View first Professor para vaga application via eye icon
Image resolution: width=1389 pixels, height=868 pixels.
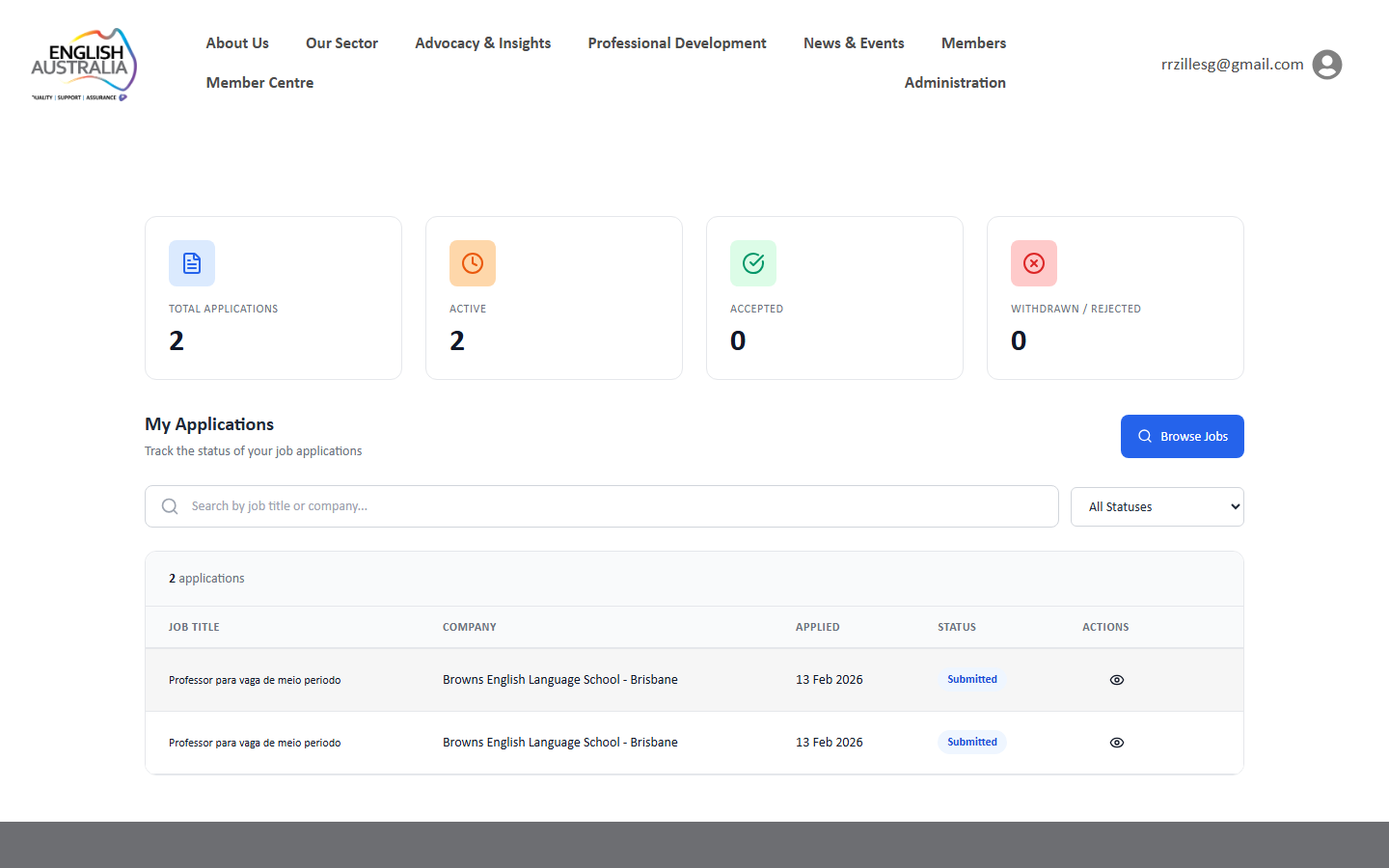(x=1117, y=680)
